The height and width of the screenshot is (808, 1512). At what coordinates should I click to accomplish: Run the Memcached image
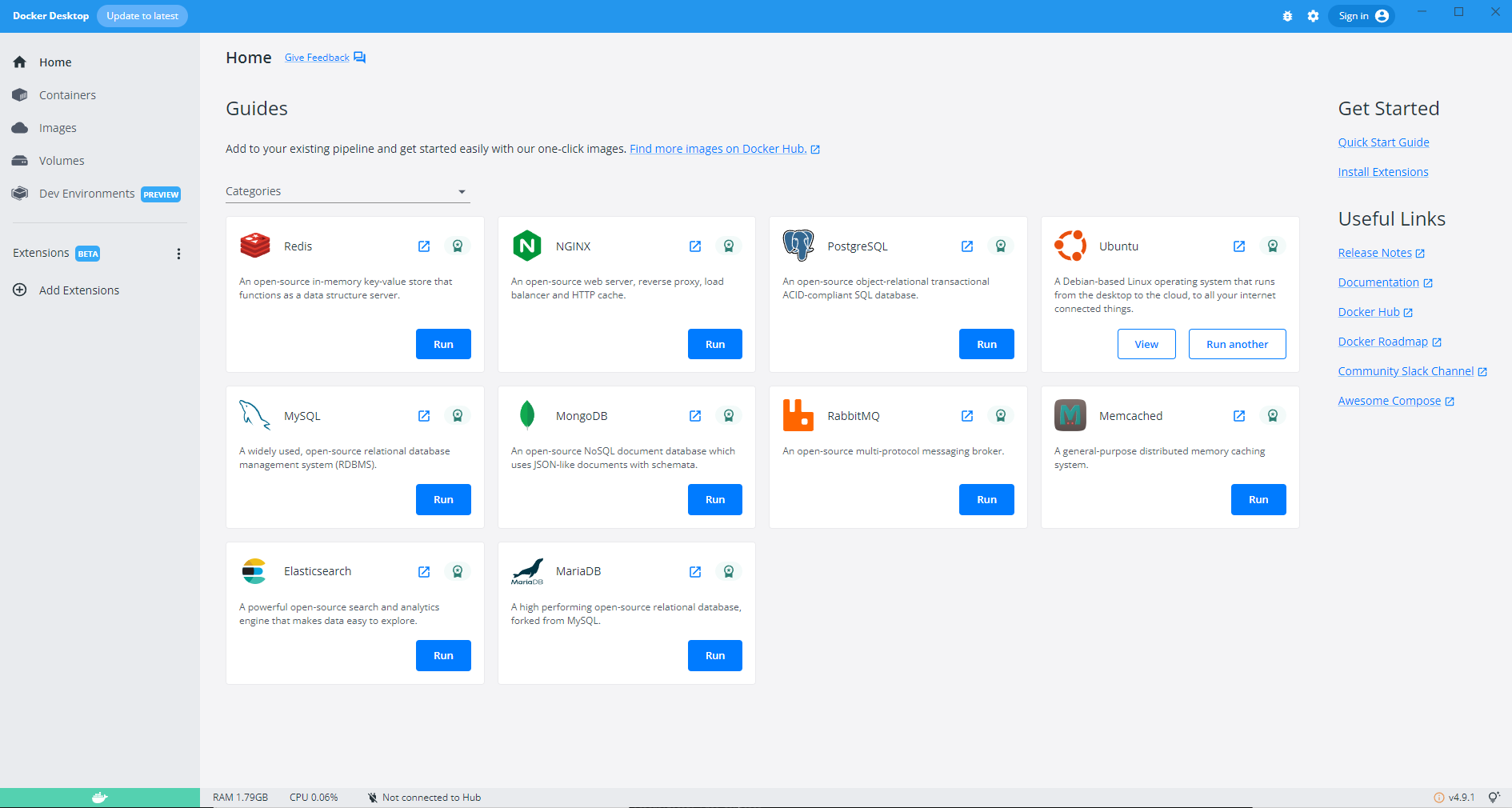(1258, 499)
